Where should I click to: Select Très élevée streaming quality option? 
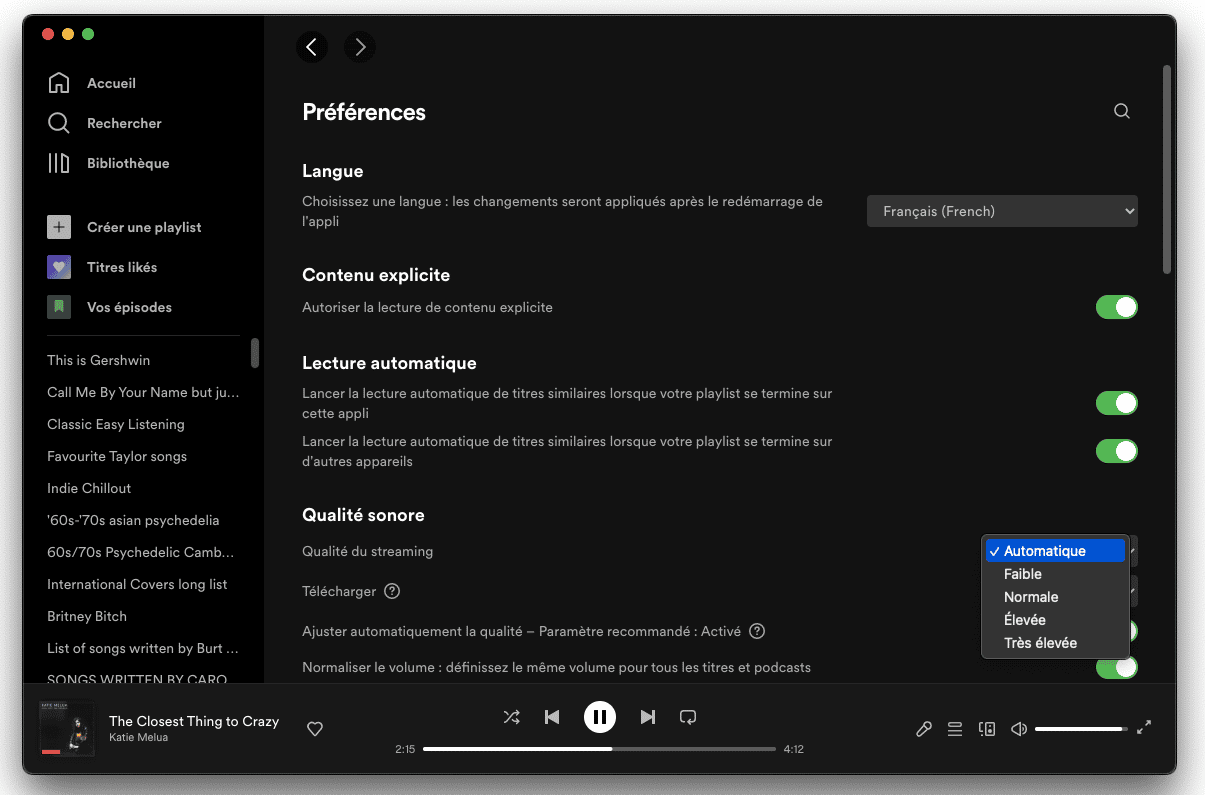pos(1040,643)
